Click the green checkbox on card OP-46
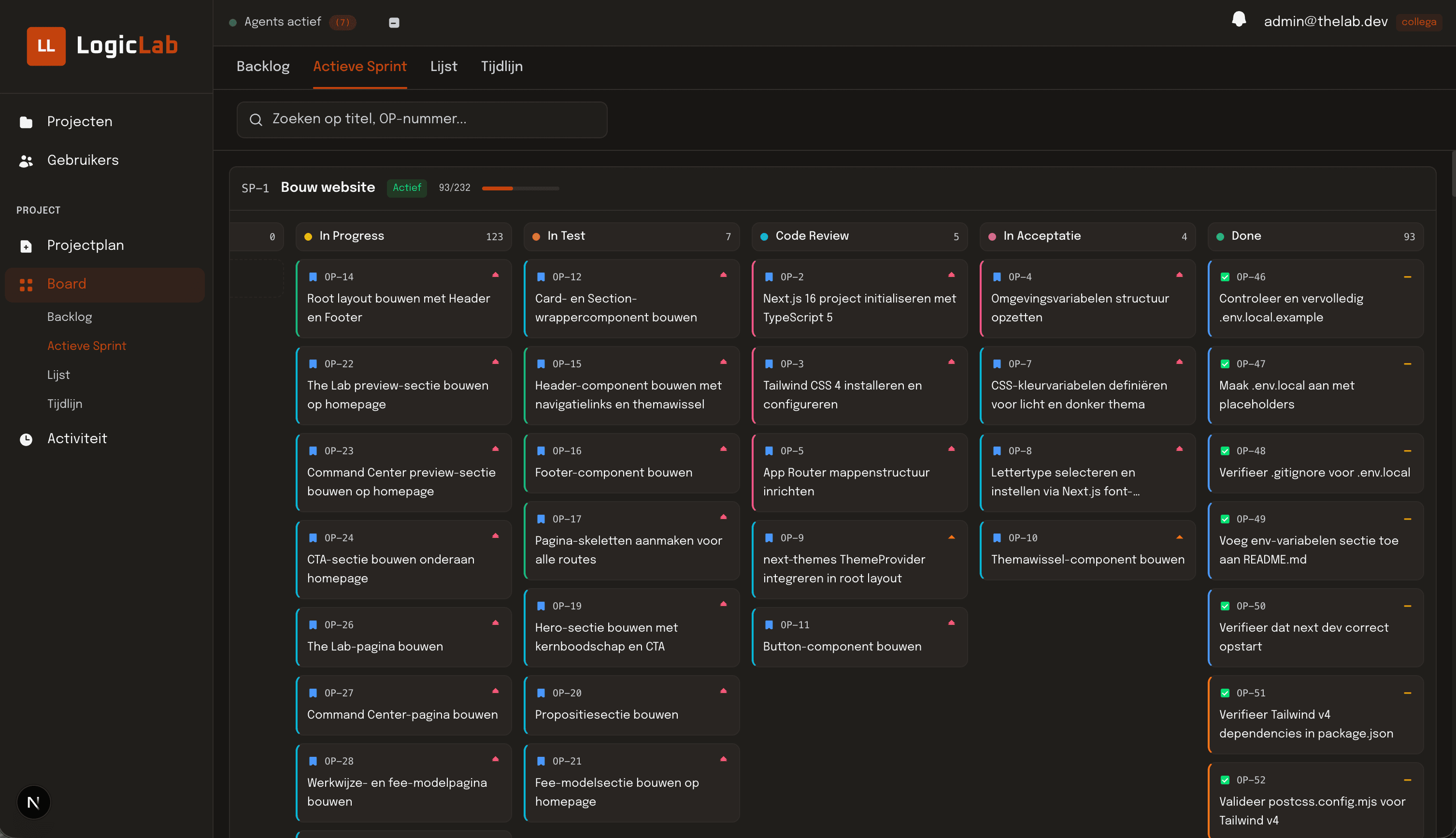The width and height of the screenshot is (1456, 838). tap(1225, 277)
